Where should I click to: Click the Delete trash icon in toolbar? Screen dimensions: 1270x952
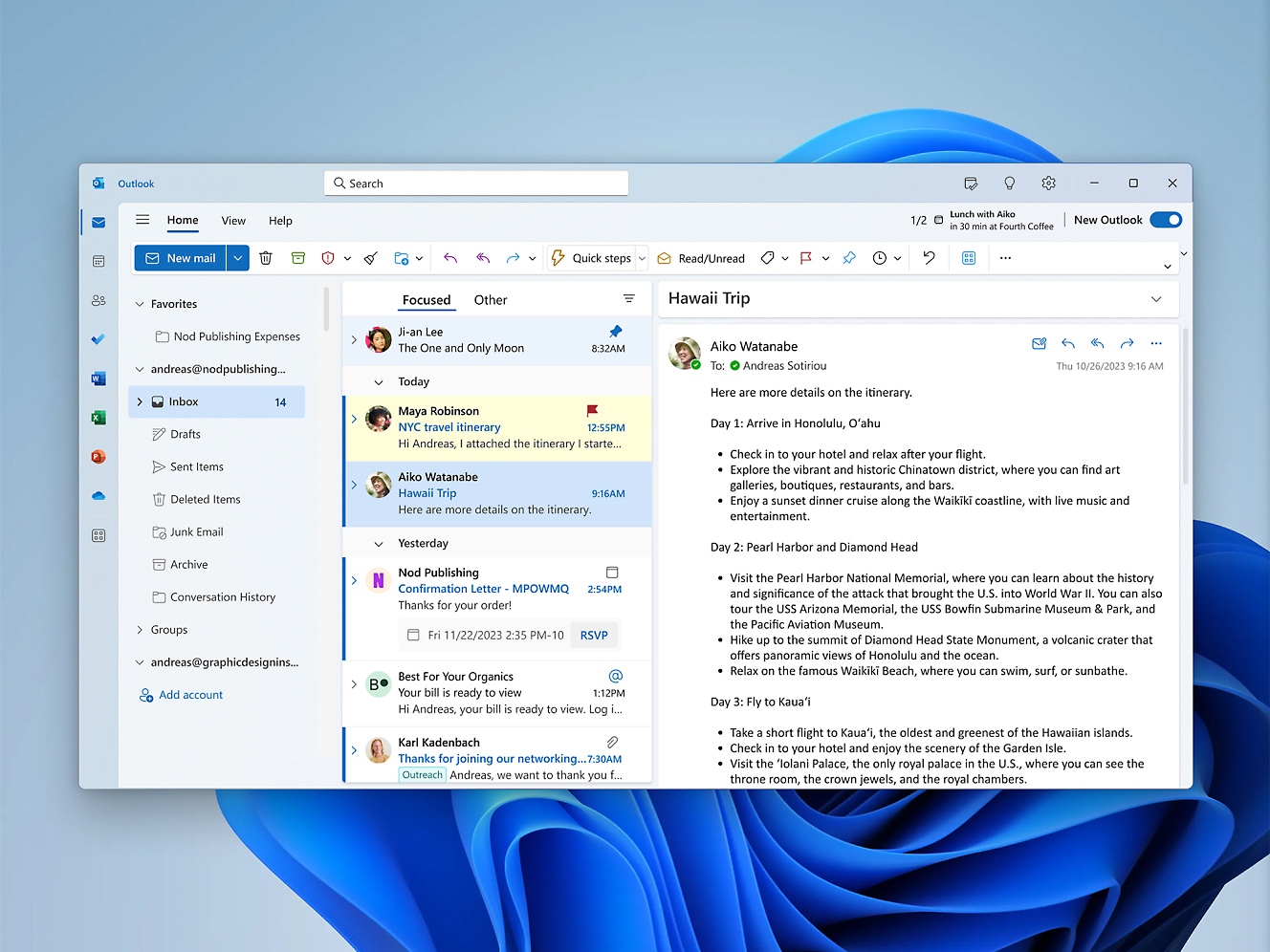pyautogui.click(x=266, y=258)
